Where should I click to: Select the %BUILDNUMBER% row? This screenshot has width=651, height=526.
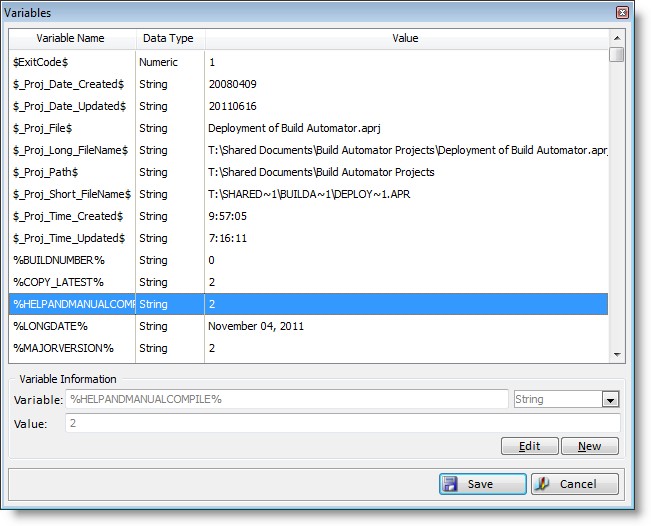308,260
